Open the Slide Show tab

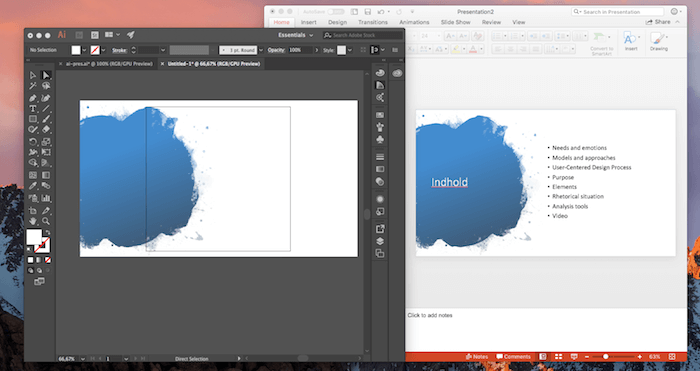(x=455, y=22)
